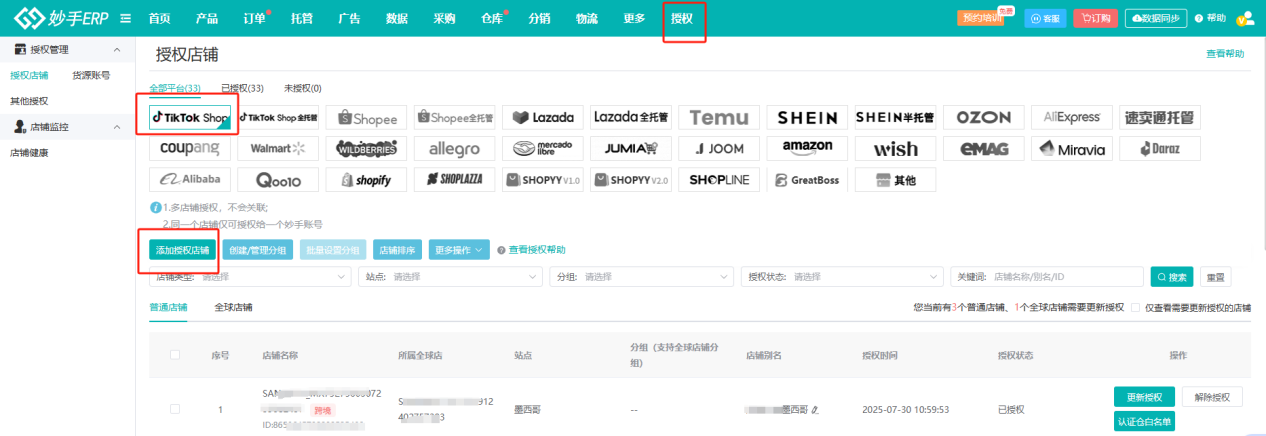This screenshot has width=1266, height=436.
Task: Click the 创建/管理分组 button
Action: 258,250
